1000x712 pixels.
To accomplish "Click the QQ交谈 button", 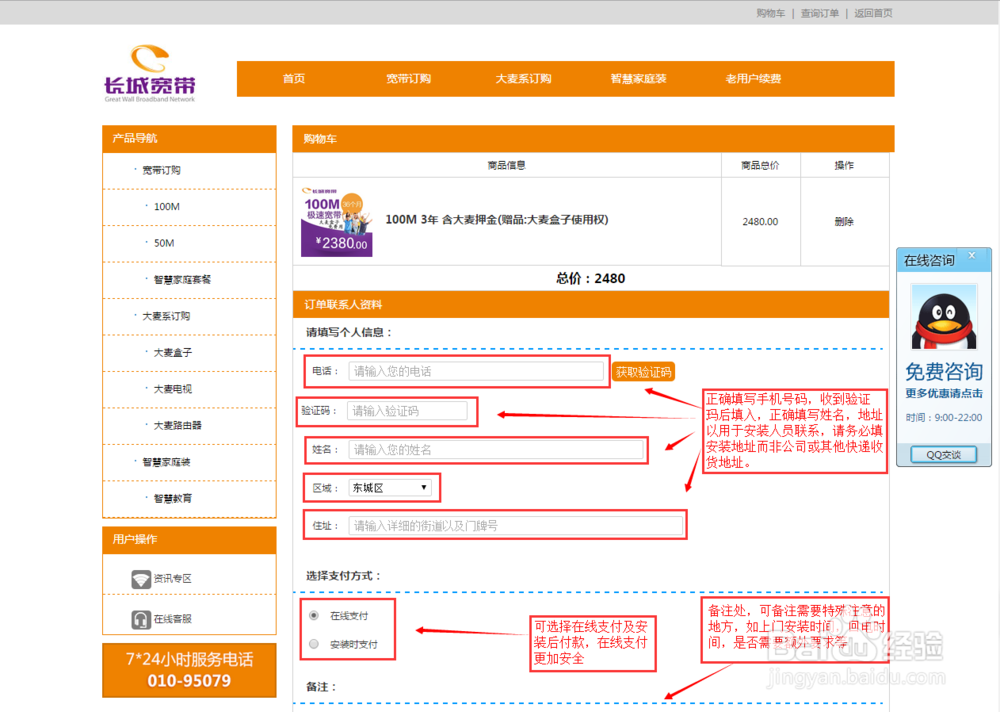I will [x=944, y=455].
